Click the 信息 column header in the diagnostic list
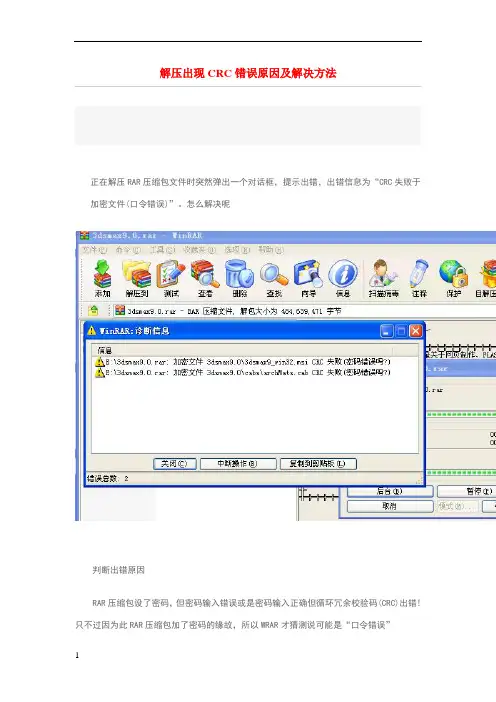The width and height of the screenshot is (496, 702). click(x=242, y=351)
